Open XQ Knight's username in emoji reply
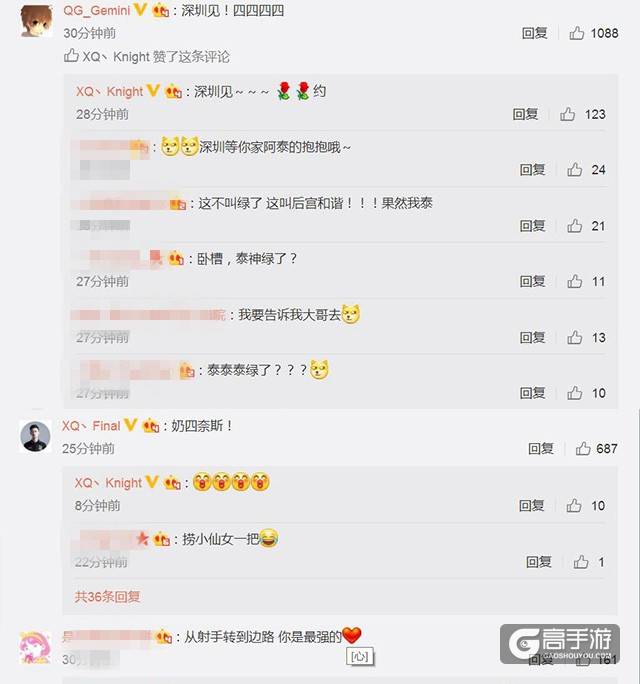The width and height of the screenshot is (640, 684). coord(108,483)
